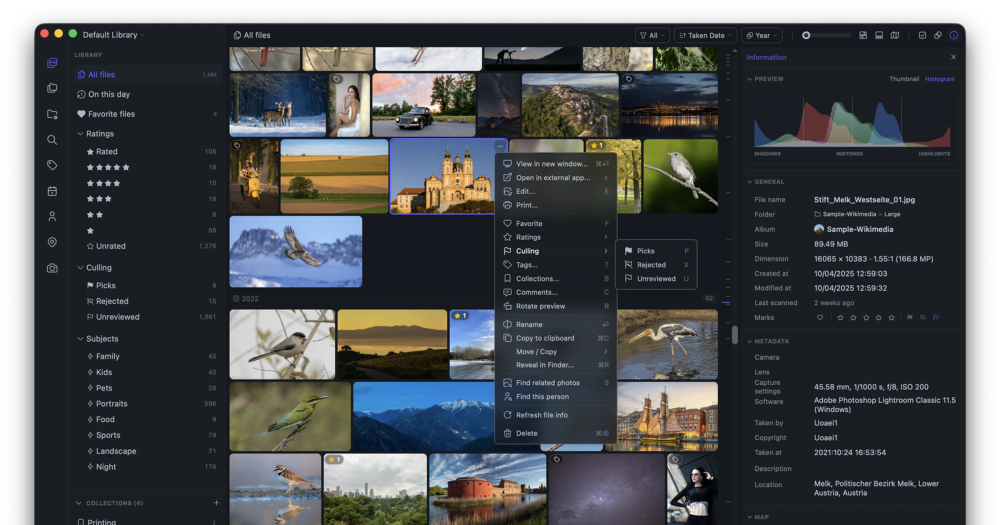Screen dimensions: 1000x525
Task: Collapse the Culling section in the sidebar
Action: pos(80,268)
